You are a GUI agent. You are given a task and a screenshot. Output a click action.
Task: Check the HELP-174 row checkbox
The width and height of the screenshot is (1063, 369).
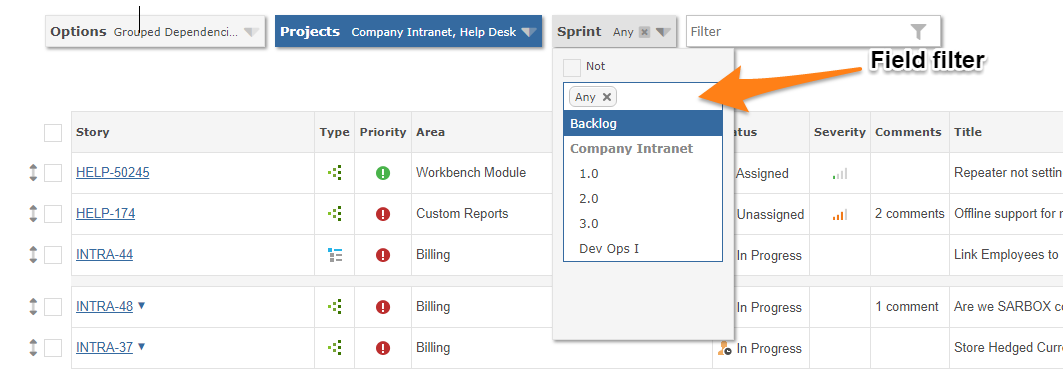point(53,214)
